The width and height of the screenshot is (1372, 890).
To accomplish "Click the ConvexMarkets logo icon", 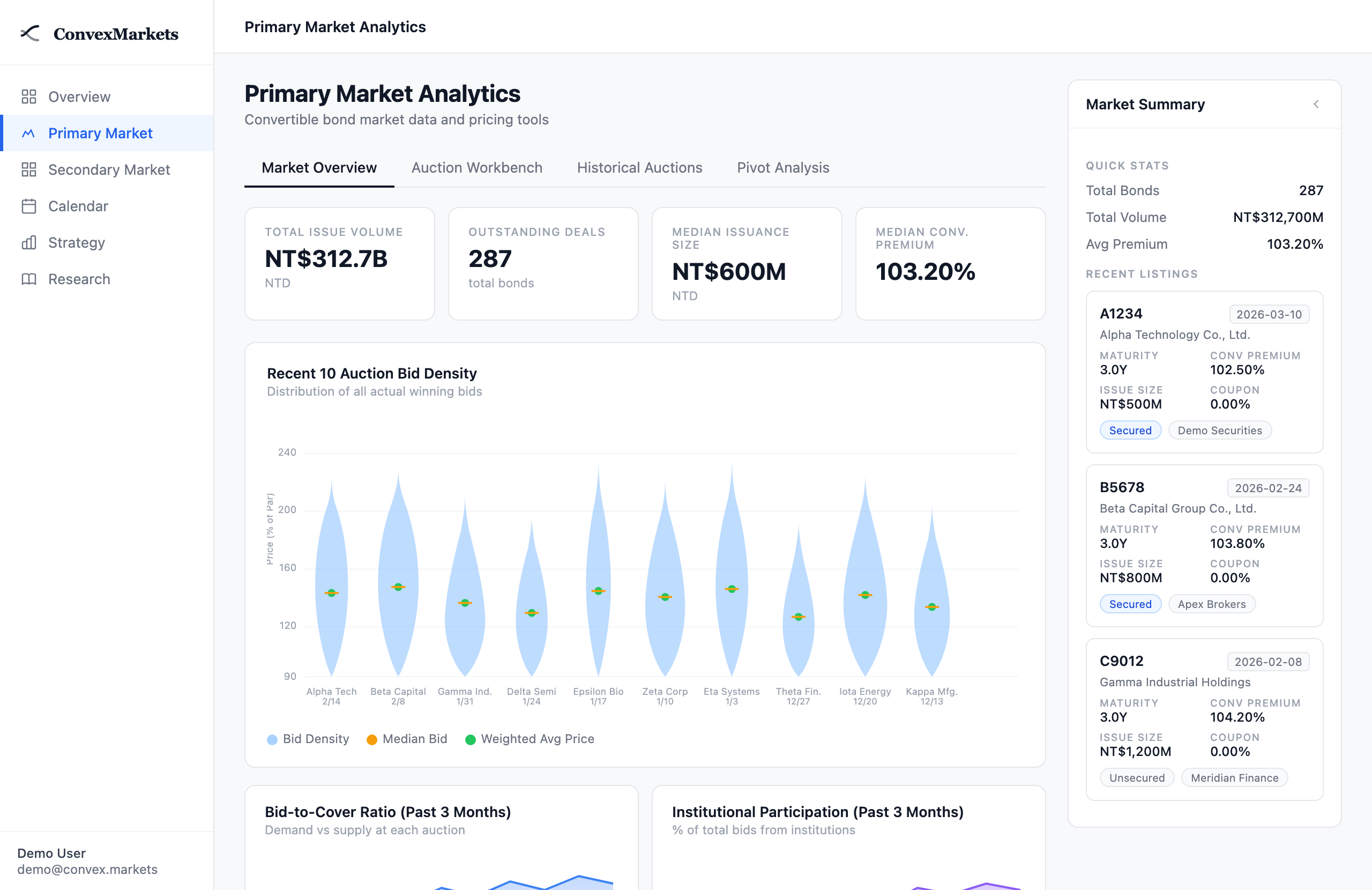I will (x=30, y=33).
